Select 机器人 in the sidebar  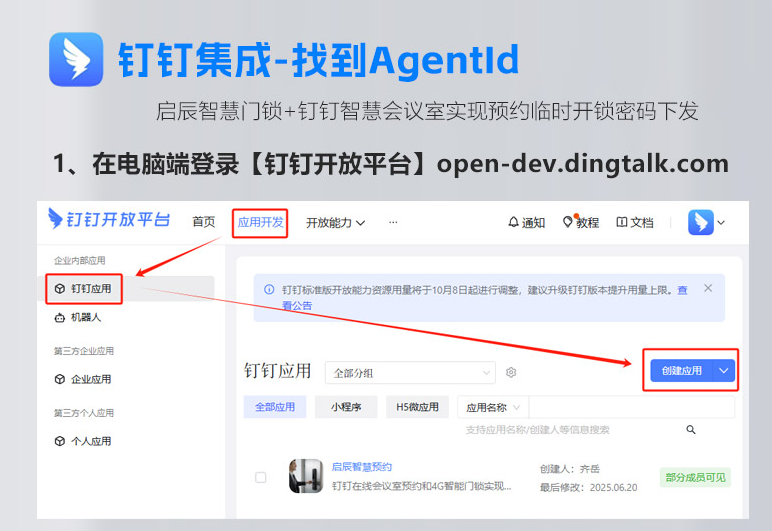click(x=86, y=317)
